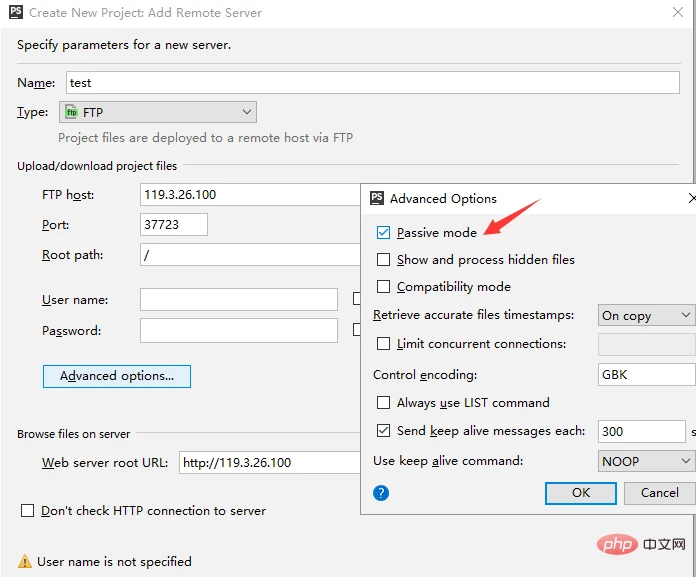
Task: Click the PhpStorm icon in main title bar
Action: click(16, 12)
